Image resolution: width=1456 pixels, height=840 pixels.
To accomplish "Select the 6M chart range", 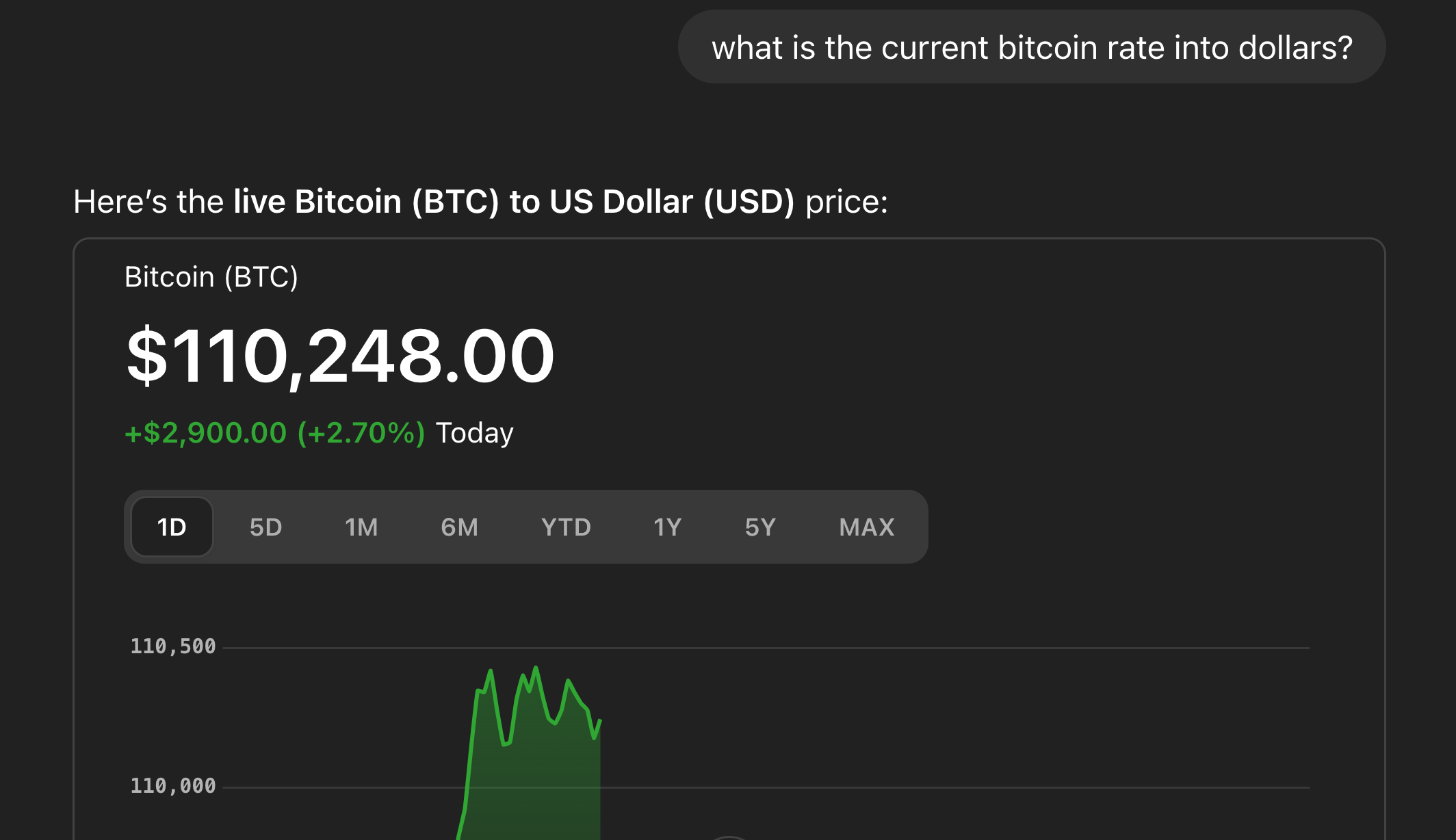I will [x=459, y=527].
